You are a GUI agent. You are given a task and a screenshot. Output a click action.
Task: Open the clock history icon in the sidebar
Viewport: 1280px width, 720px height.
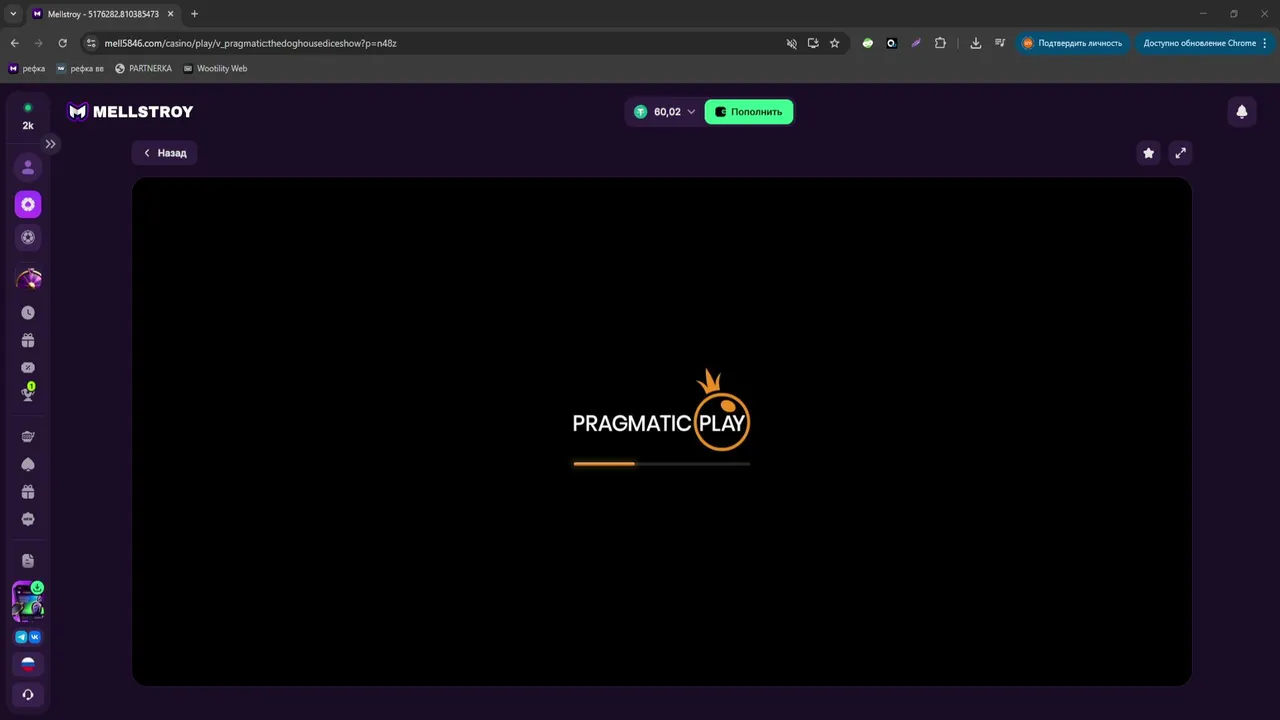coord(28,313)
